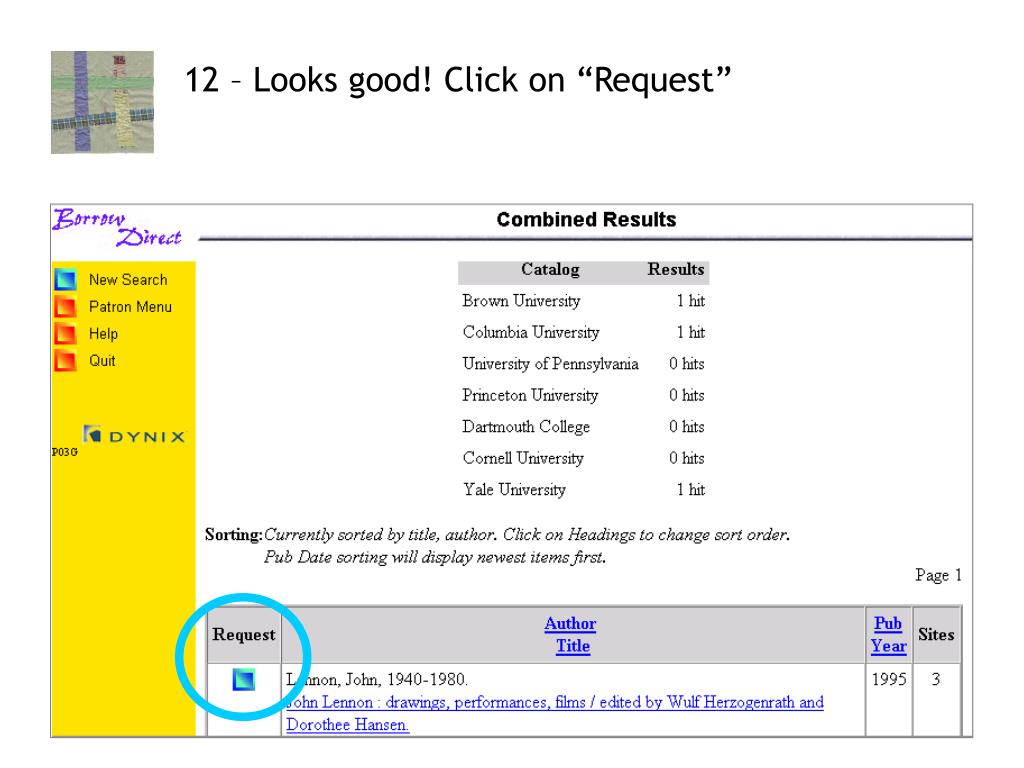
Task: Click the Dynix logo
Action: pyautogui.click(x=134, y=436)
